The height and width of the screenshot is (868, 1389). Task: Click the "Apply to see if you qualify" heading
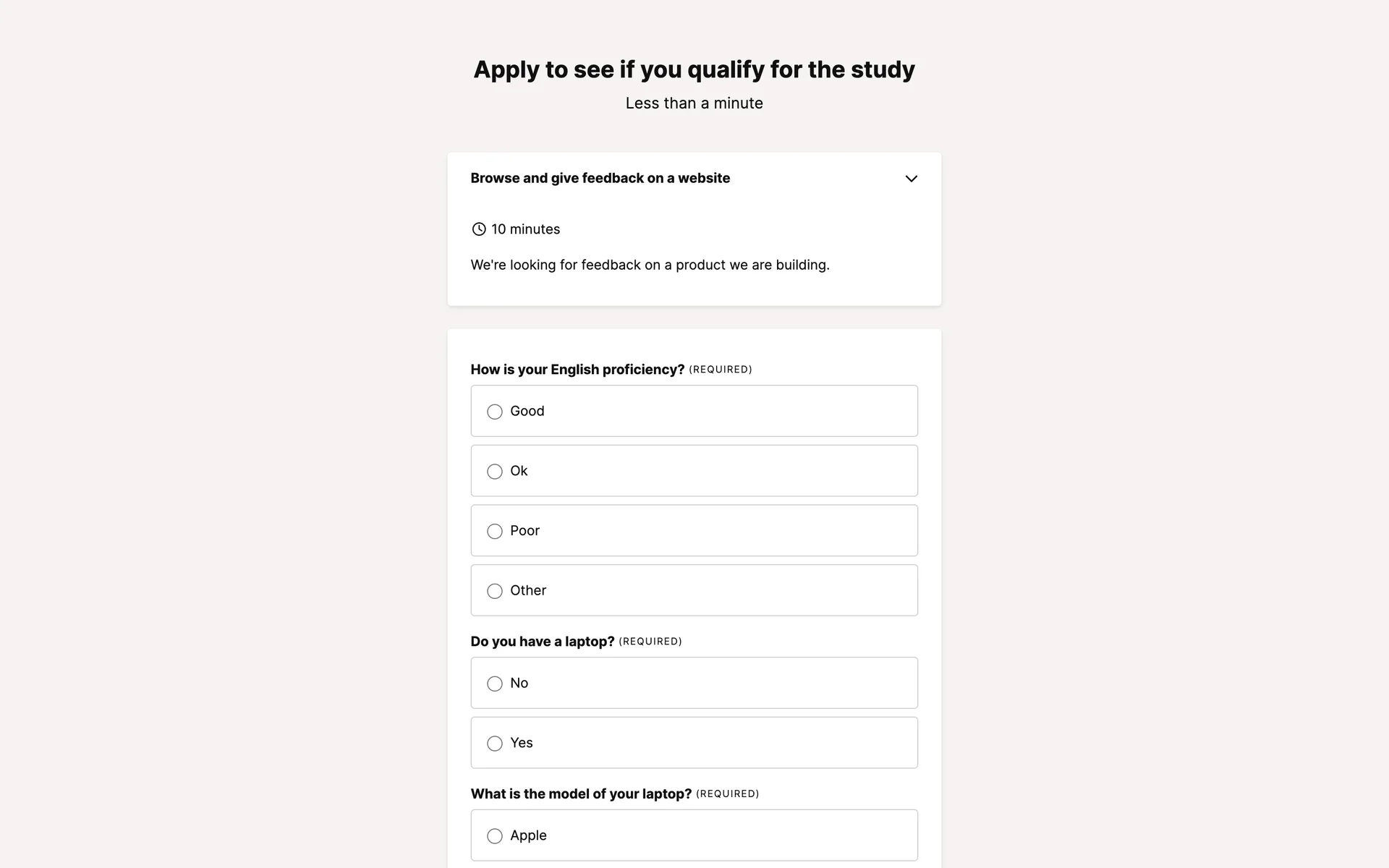(x=694, y=69)
